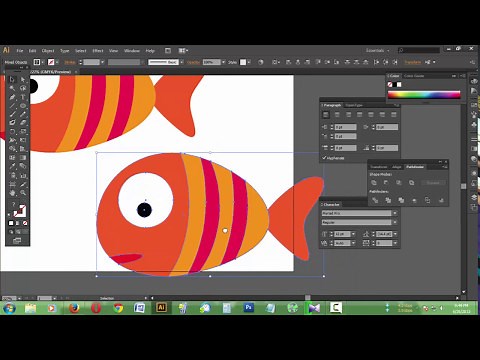Switch to the Align panel tab
The image size is (480, 360).
[x=397, y=167]
